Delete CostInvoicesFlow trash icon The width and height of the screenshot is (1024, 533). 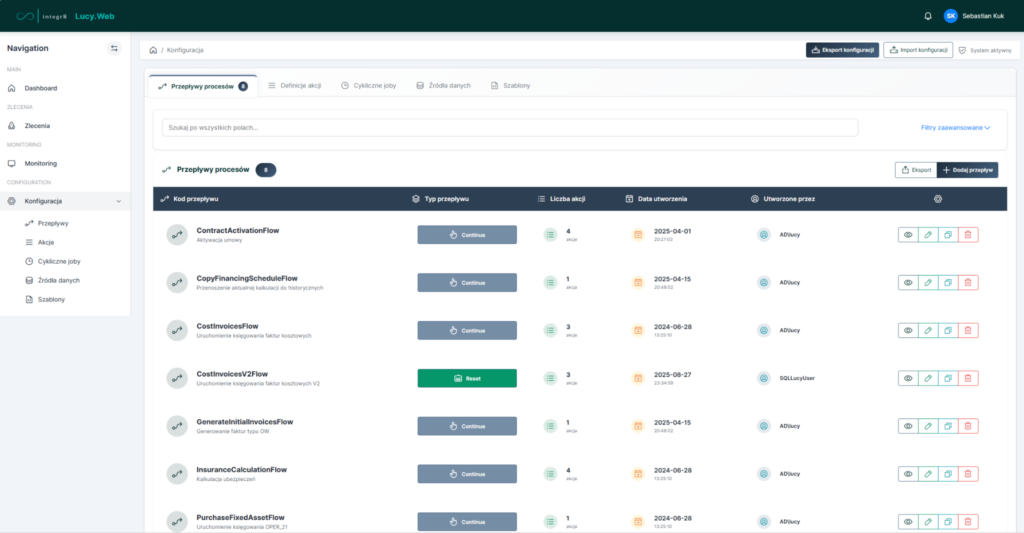coord(968,331)
